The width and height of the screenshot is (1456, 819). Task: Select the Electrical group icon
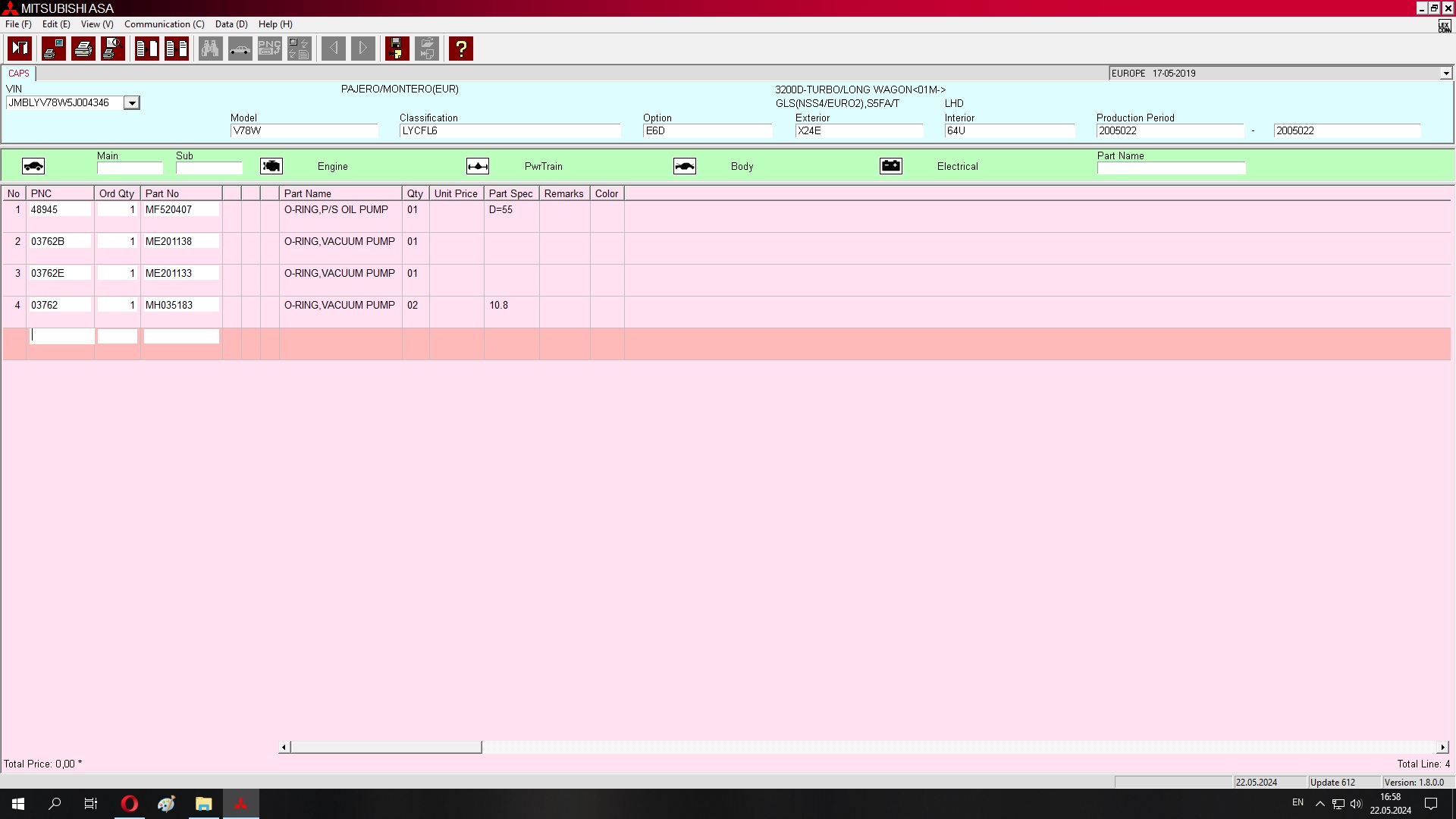click(x=891, y=166)
